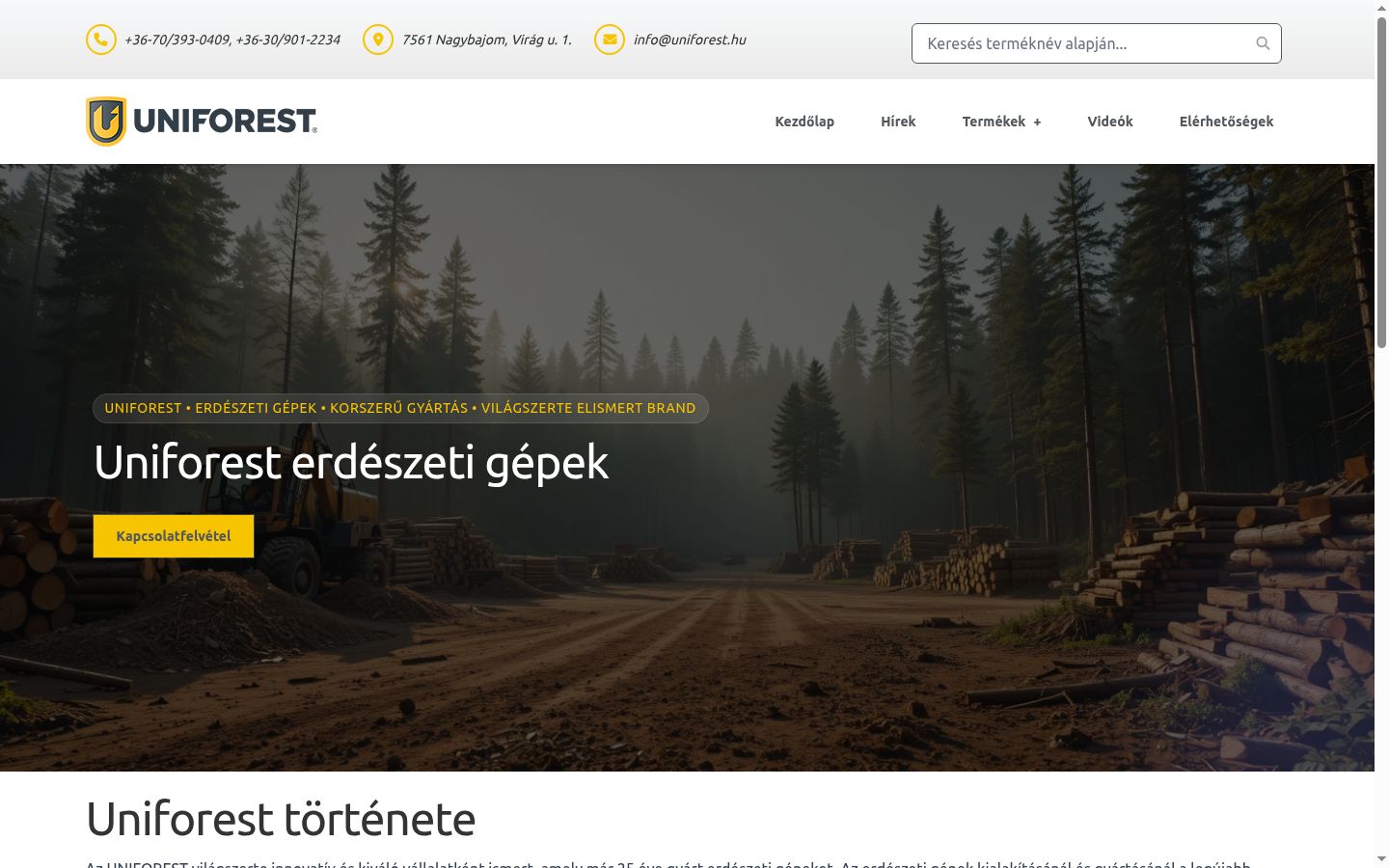Click the envelope email icon
1389x868 pixels.
coord(610,40)
